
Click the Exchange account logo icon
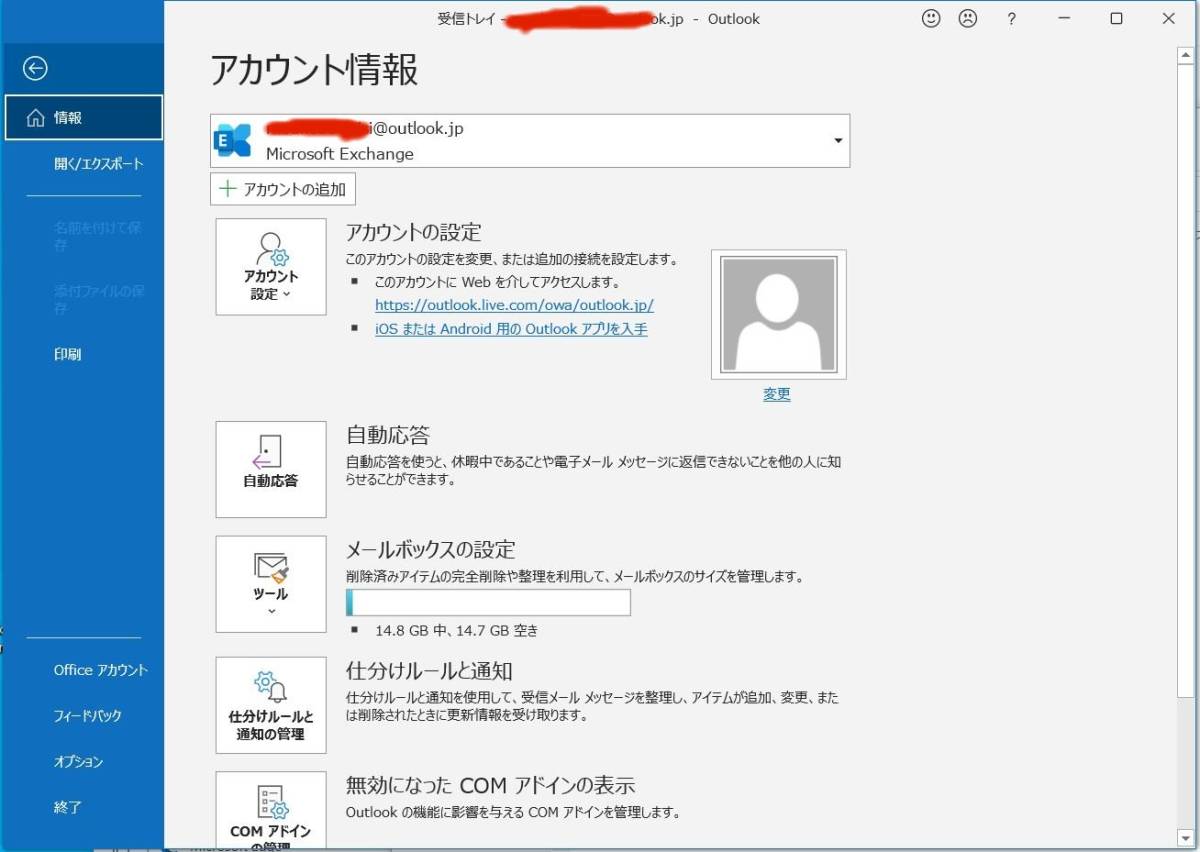pyautogui.click(x=234, y=141)
